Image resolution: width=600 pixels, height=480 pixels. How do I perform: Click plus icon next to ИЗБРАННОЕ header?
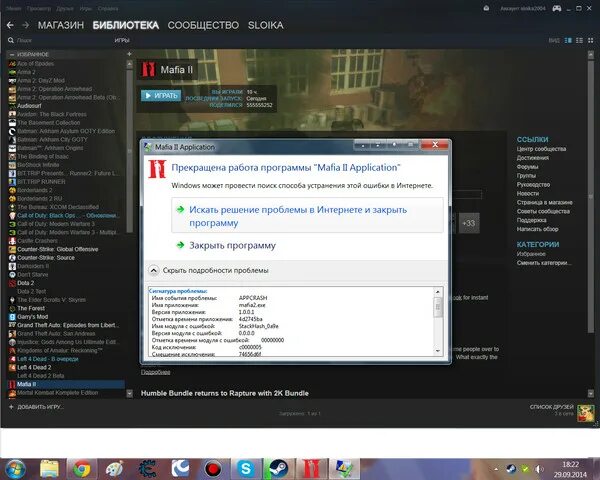(129, 54)
